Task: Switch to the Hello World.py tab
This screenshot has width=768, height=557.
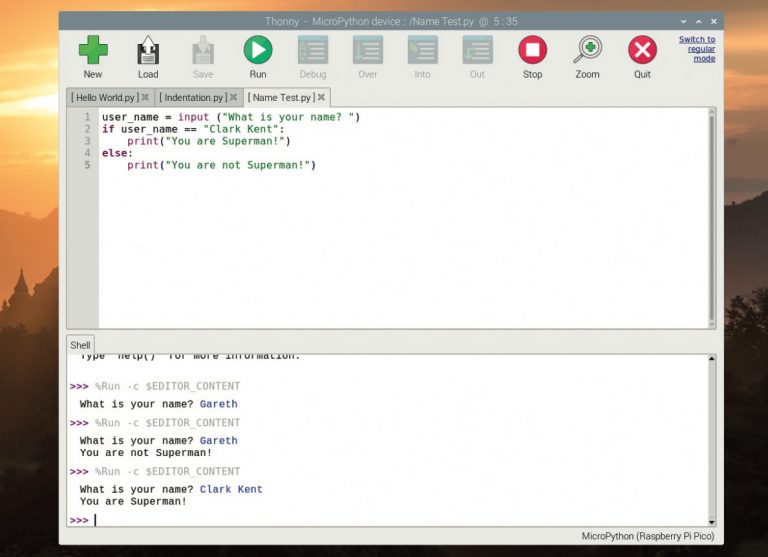Action: click(x=104, y=97)
